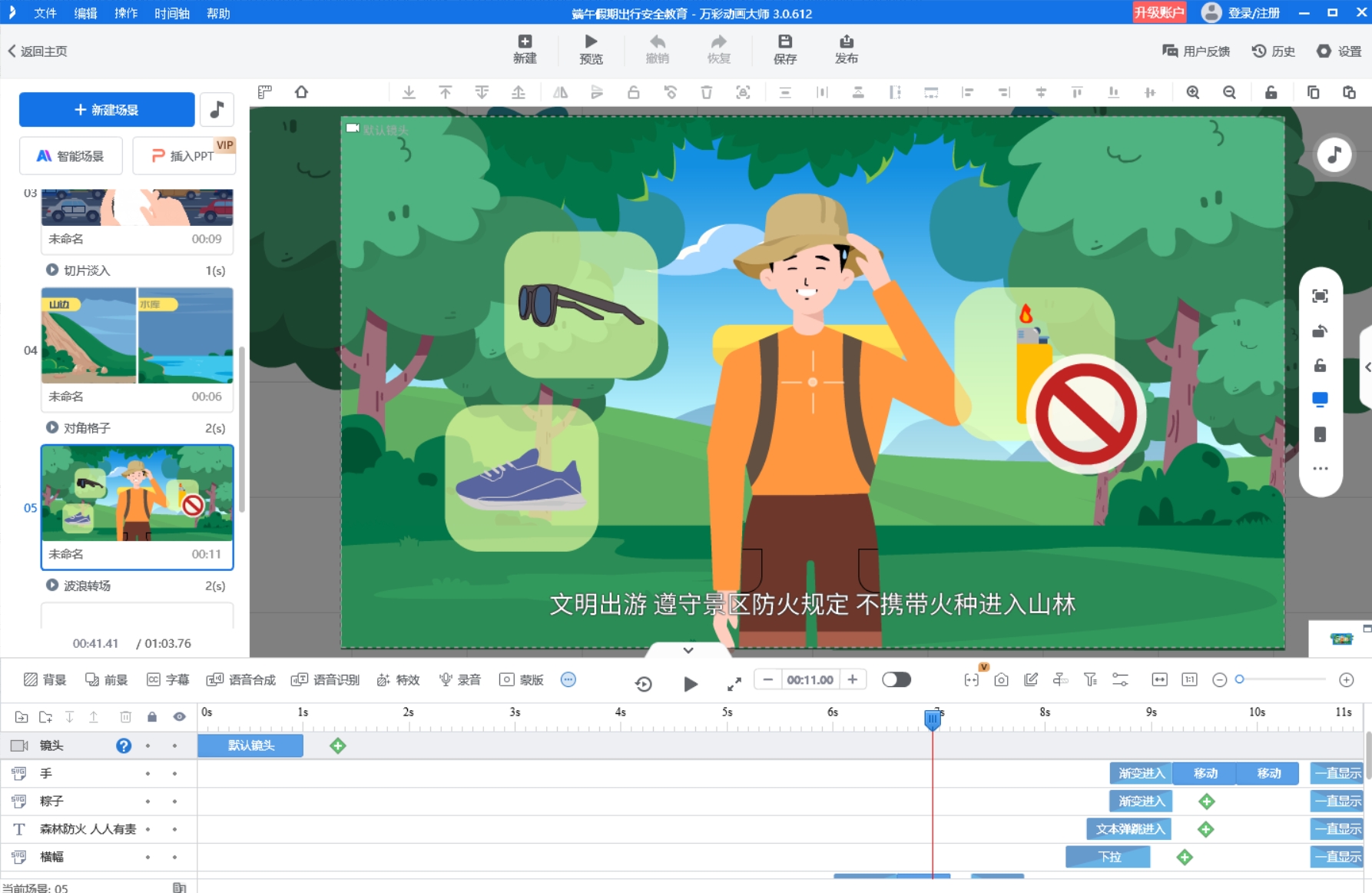
Task: Open the 帮助 menu
Action: coord(219,13)
